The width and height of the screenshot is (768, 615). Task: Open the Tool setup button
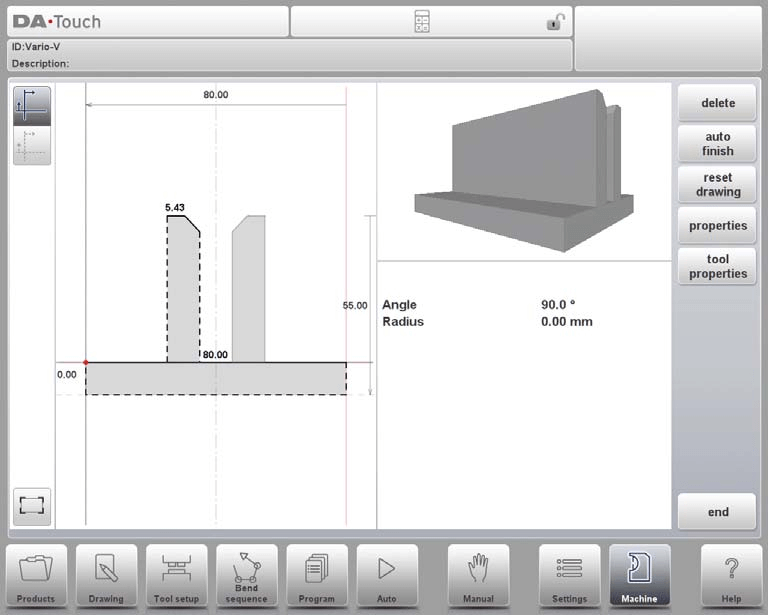(176, 576)
